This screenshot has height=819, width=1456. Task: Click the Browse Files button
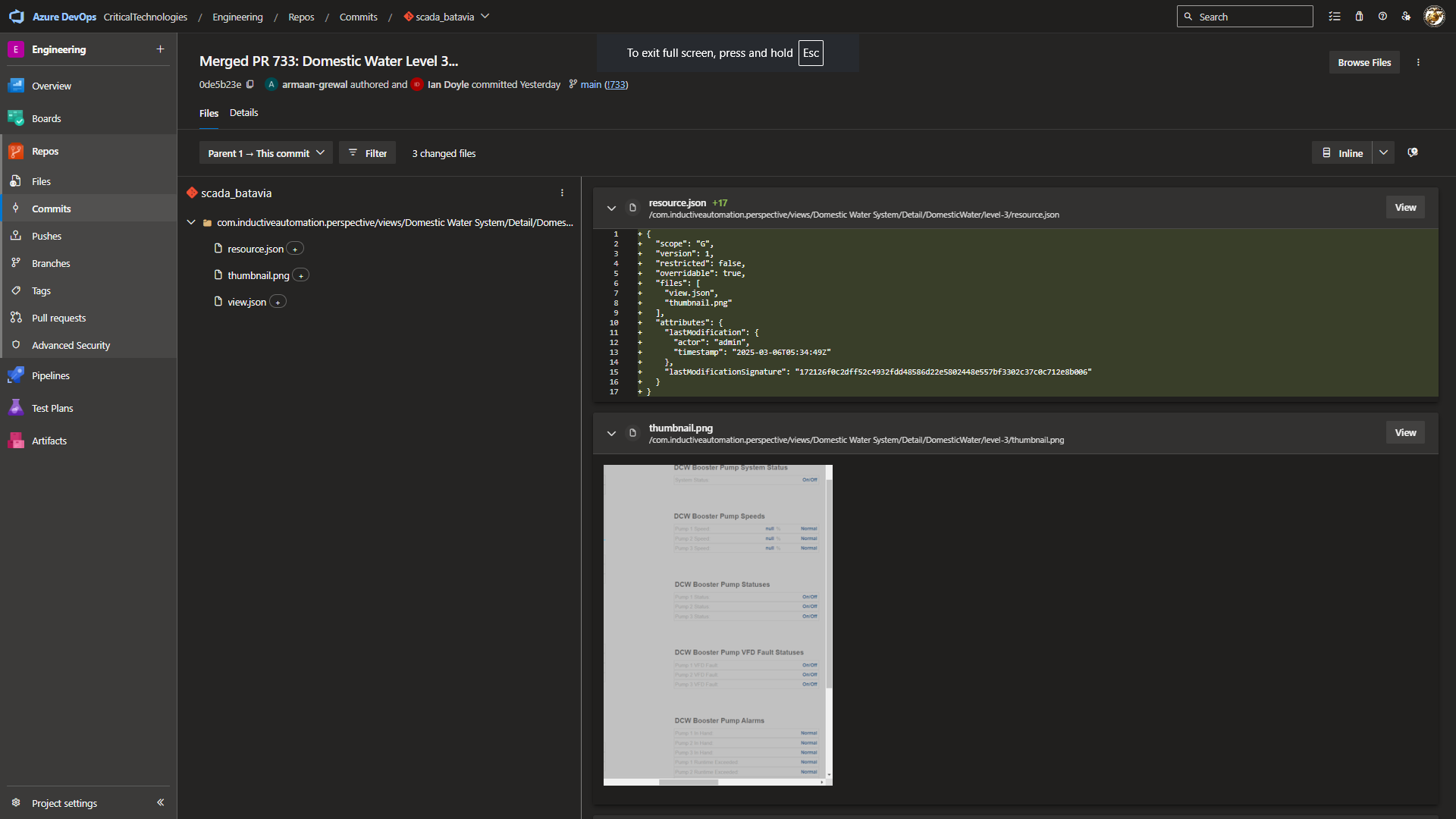pyautogui.click(x=1363, y=62)
